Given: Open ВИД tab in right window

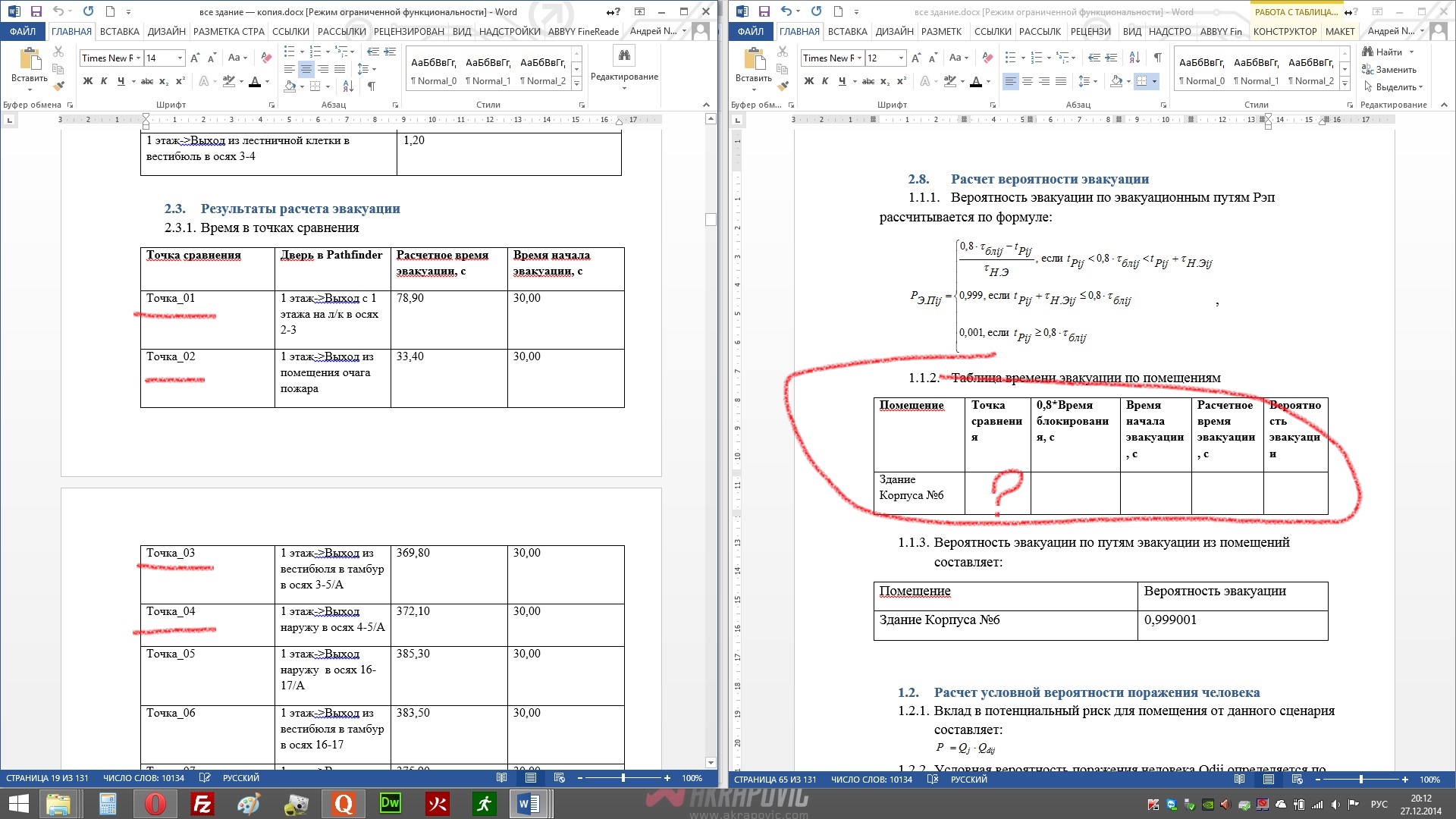Looking at the screenshot, I should tap(1131, 31).
